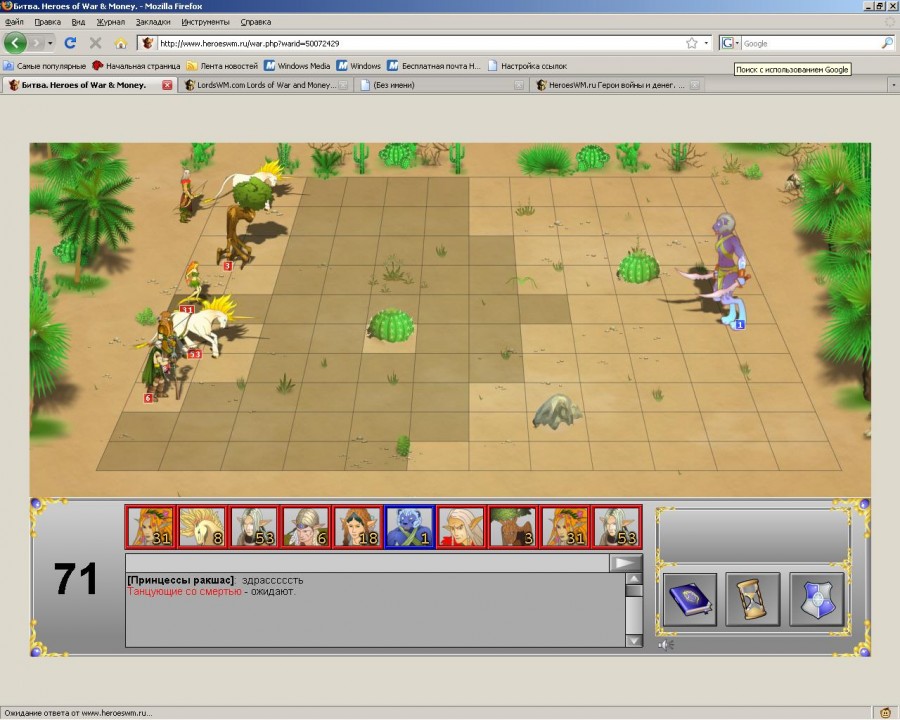
Task: Open the Правка menu
Action: click(x=48, y=22)
